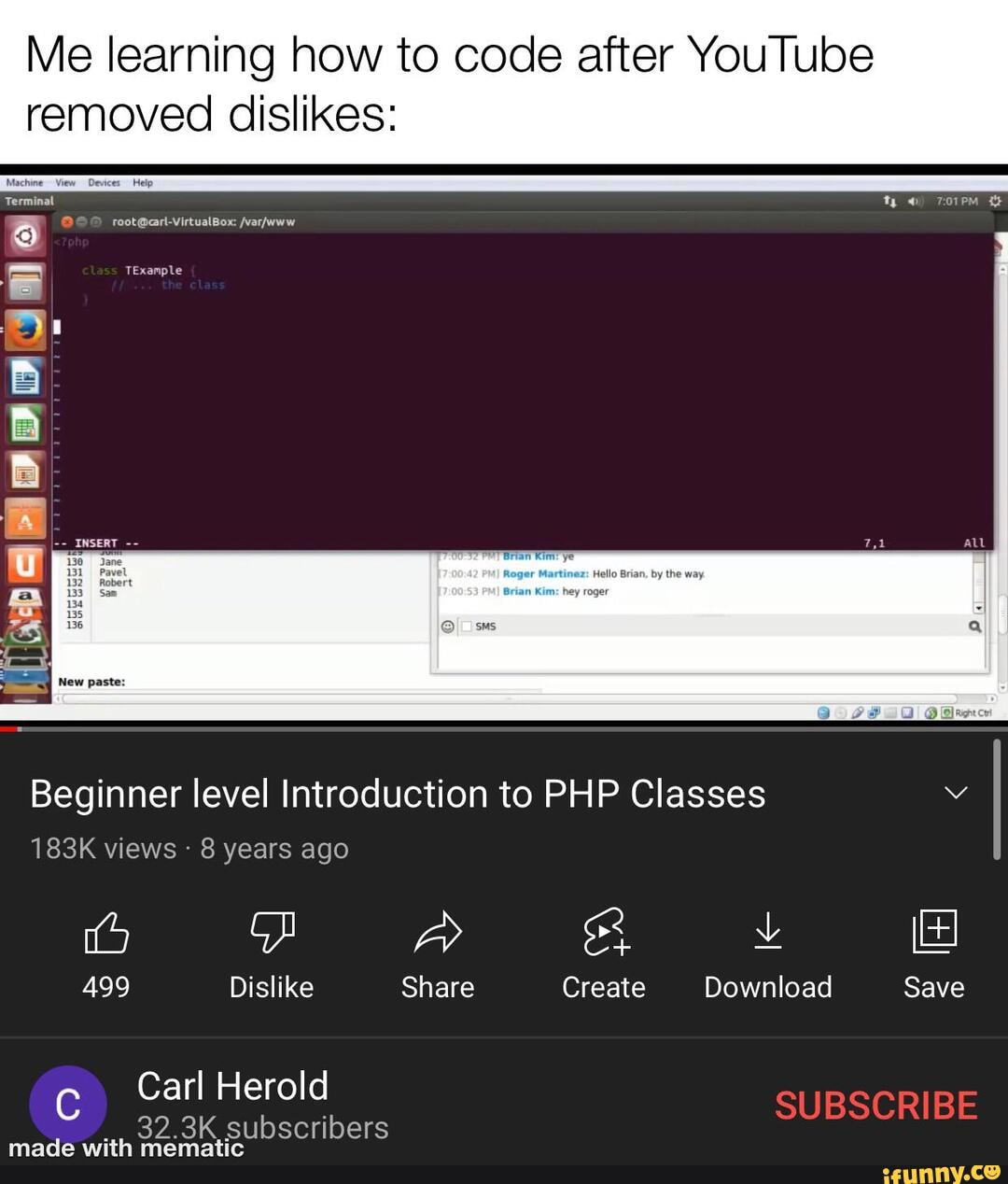Open Carl Herold channel avatar
This screenshot has height=1184, width=1008.
click(x=68, y=1105)
